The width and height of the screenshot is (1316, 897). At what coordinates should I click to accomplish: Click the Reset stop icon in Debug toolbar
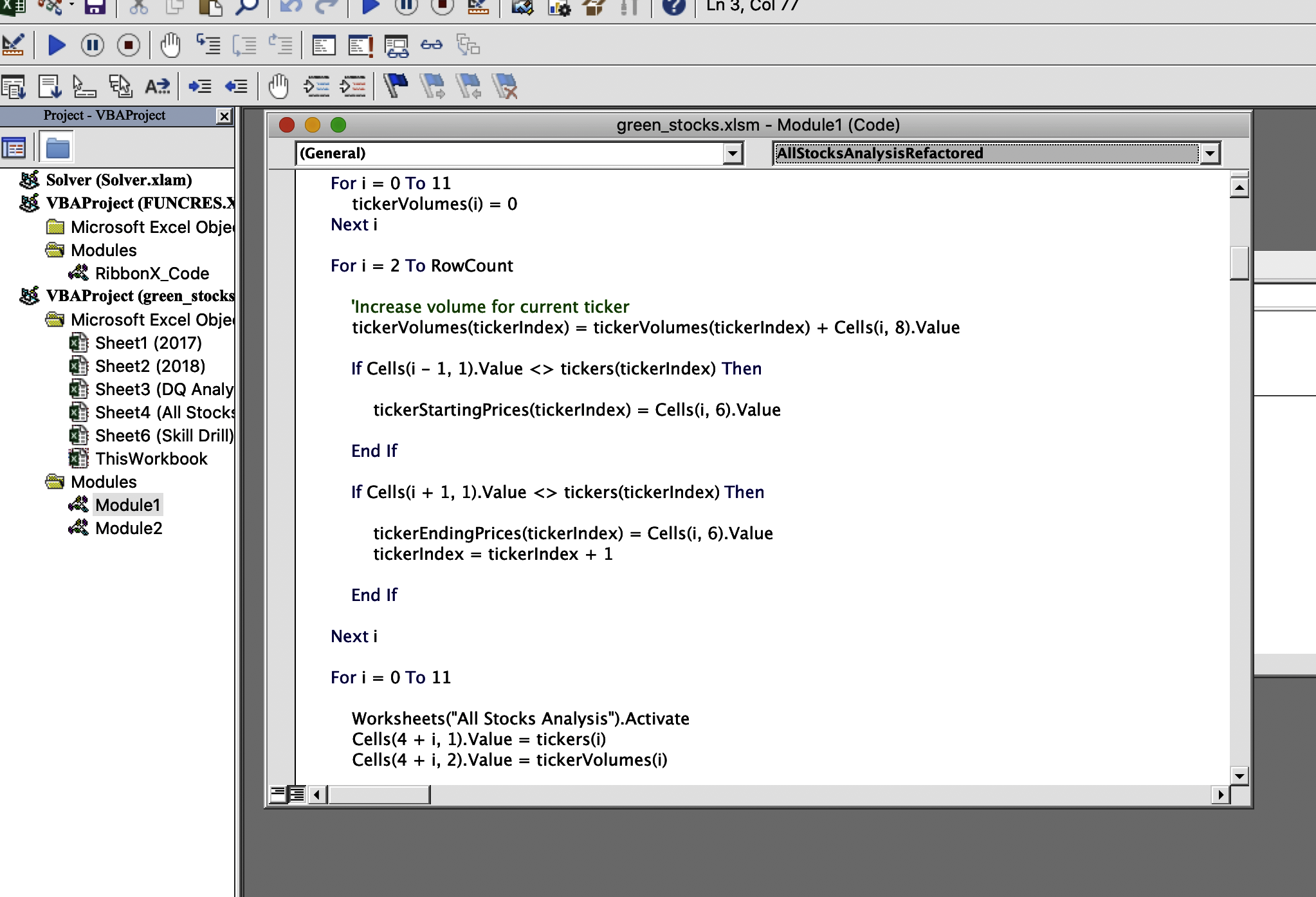[128, 46]
